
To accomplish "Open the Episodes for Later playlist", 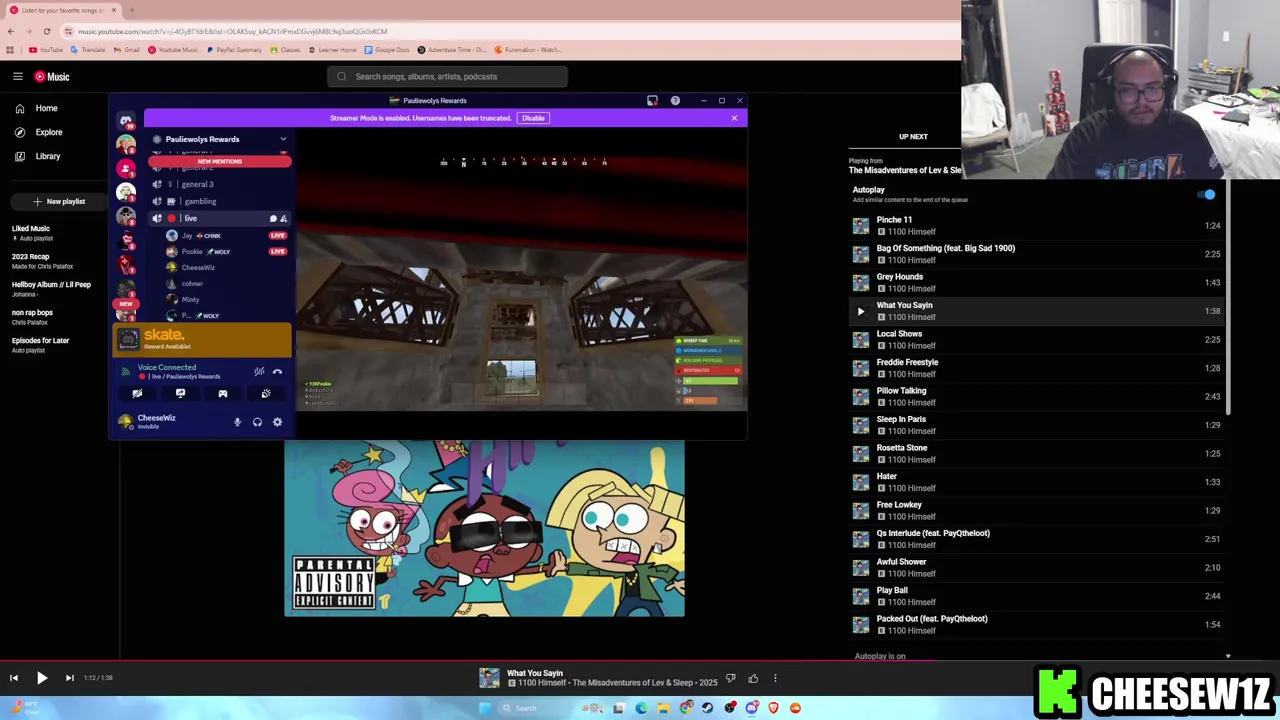I will (x=40, y=344).
